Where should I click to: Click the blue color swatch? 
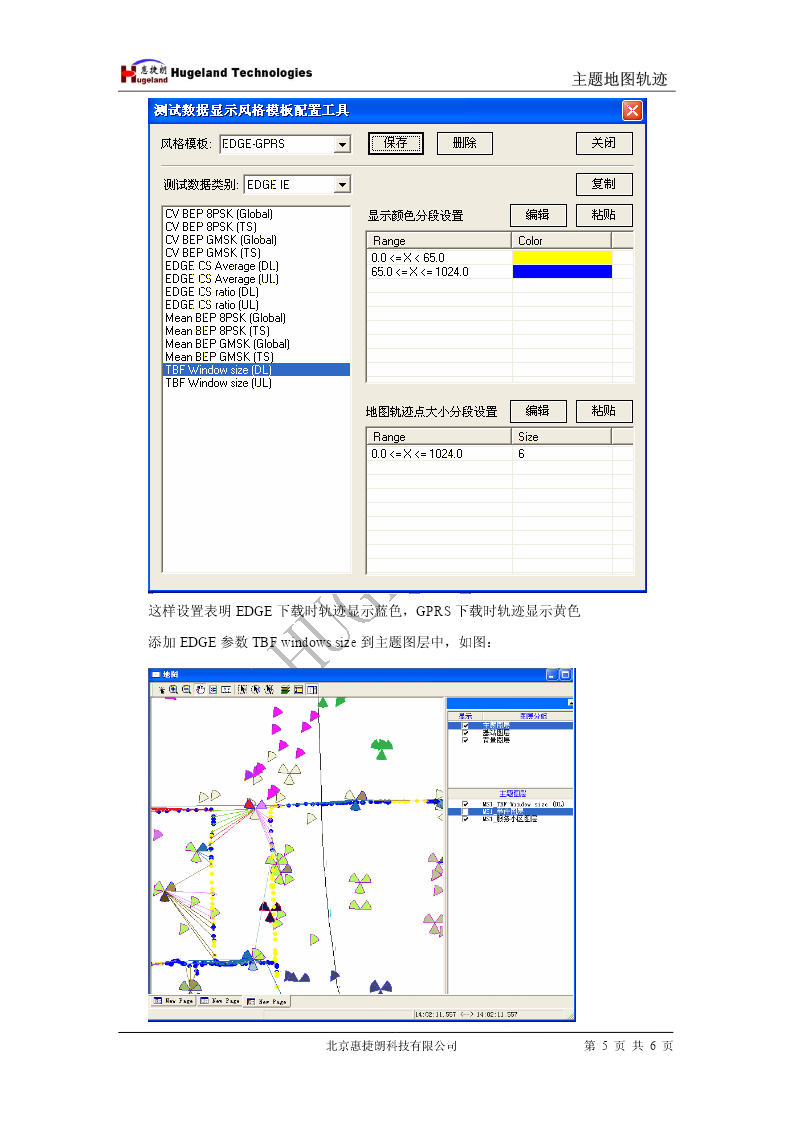click(562, 271)
